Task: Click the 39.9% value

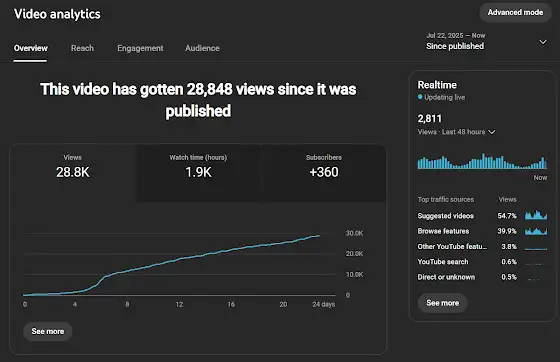Action: 507,231
